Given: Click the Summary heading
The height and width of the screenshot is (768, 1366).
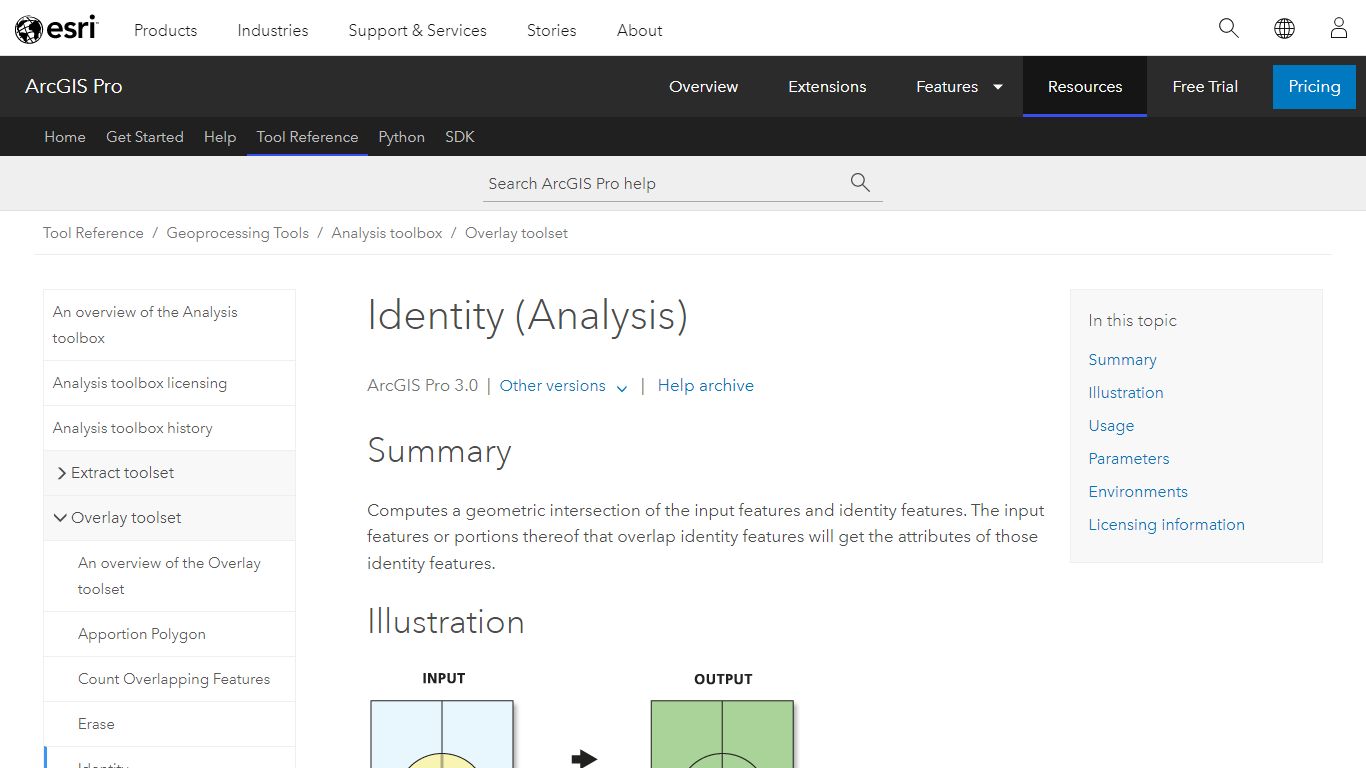Looking at the screenshot, I should (x=439, y=451).
